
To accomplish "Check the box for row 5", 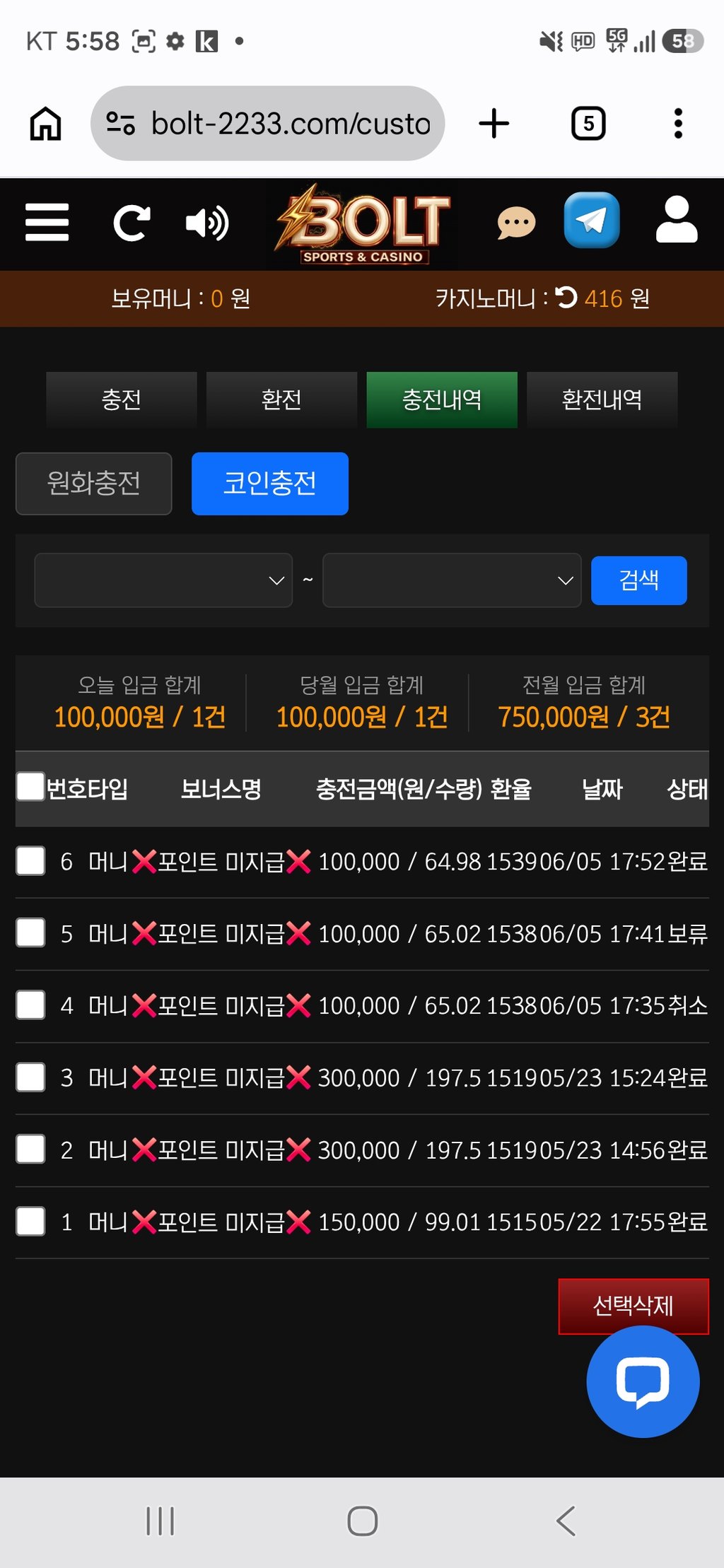I will [x=30, y=933].
